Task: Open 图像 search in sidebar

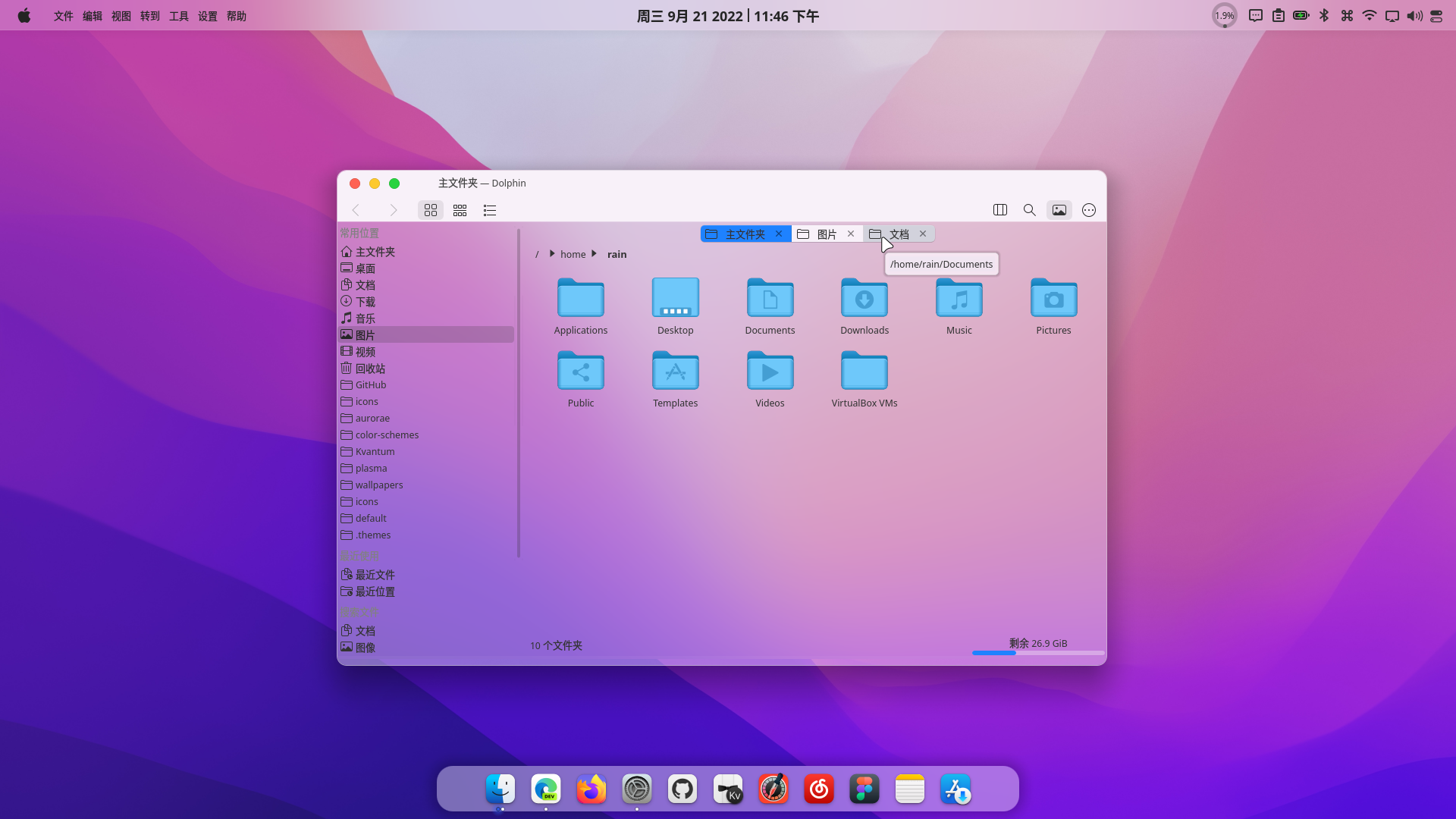Action: click(x=426, y=648)
